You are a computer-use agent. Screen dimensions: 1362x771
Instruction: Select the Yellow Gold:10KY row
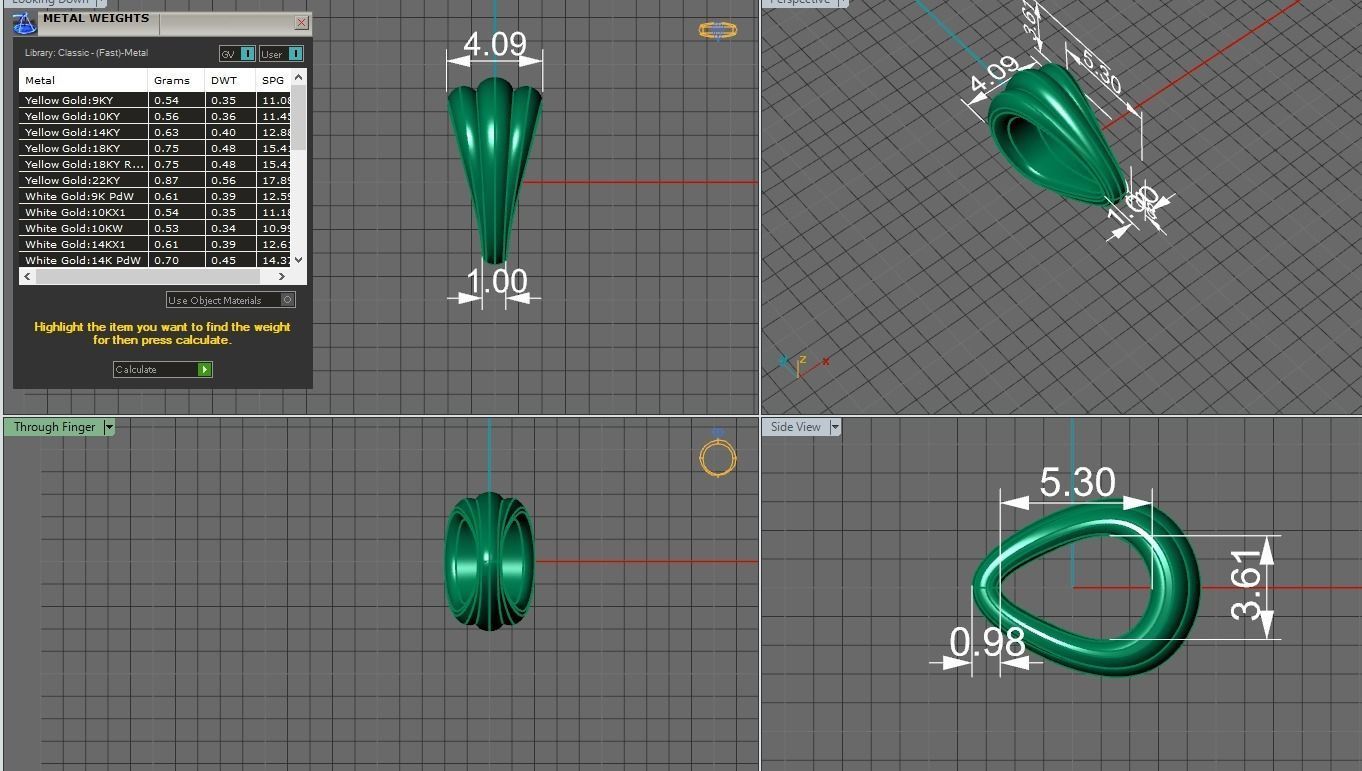pos(155,116)
